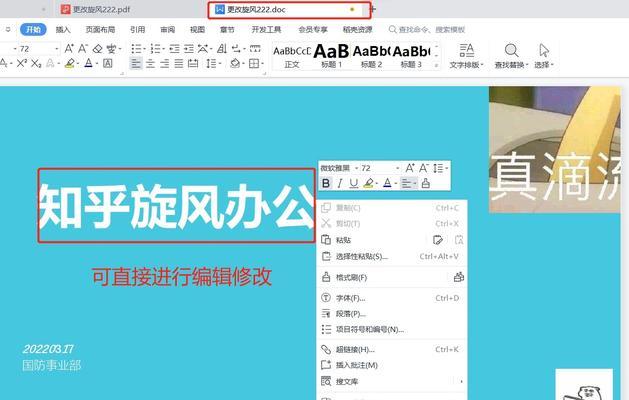Switch to the 引用 ribbon tab
This screenshot has width=629, height=400.
click(x=138, y=29)
